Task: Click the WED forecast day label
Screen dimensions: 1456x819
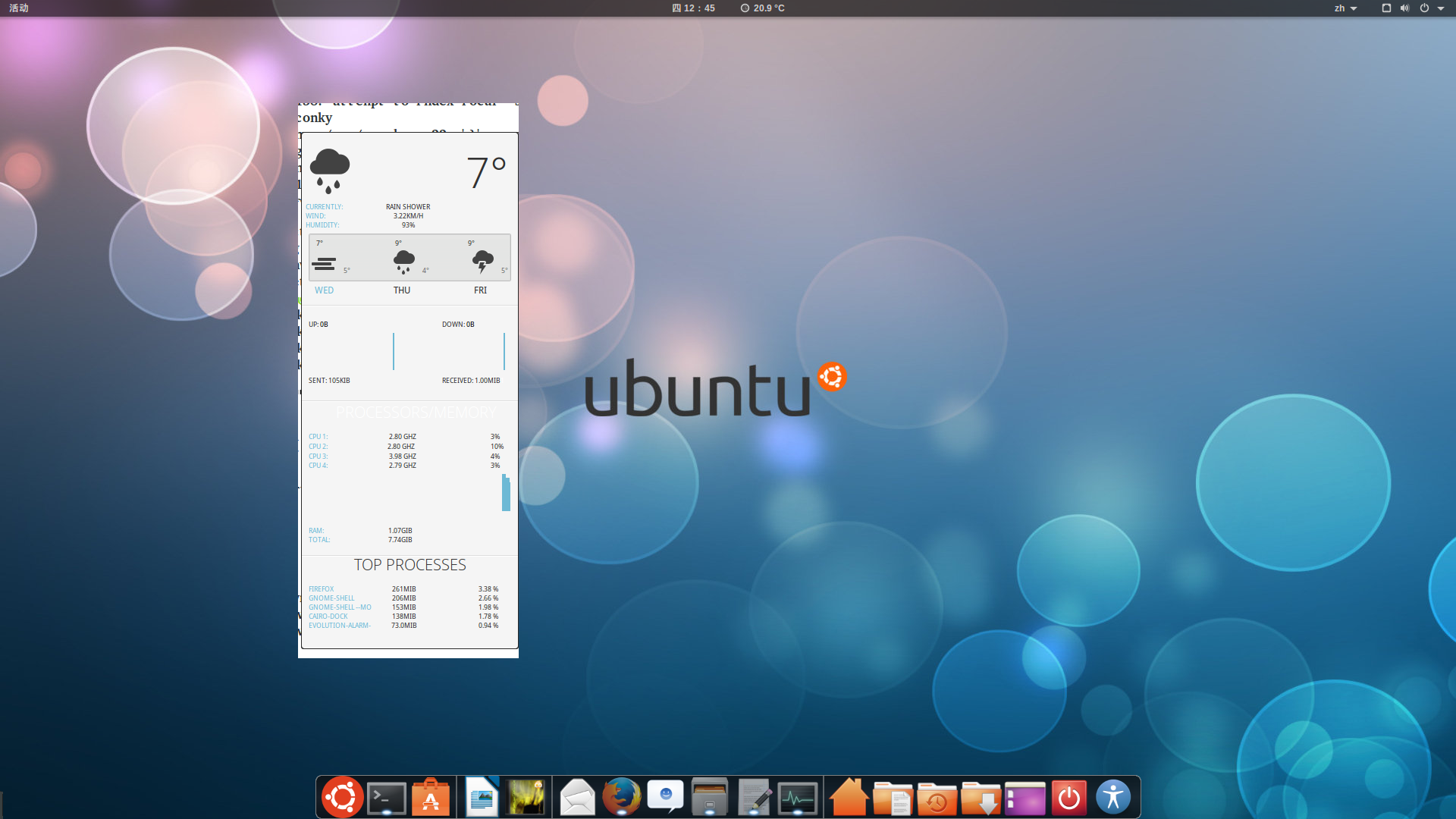Action: click(324, 290)
